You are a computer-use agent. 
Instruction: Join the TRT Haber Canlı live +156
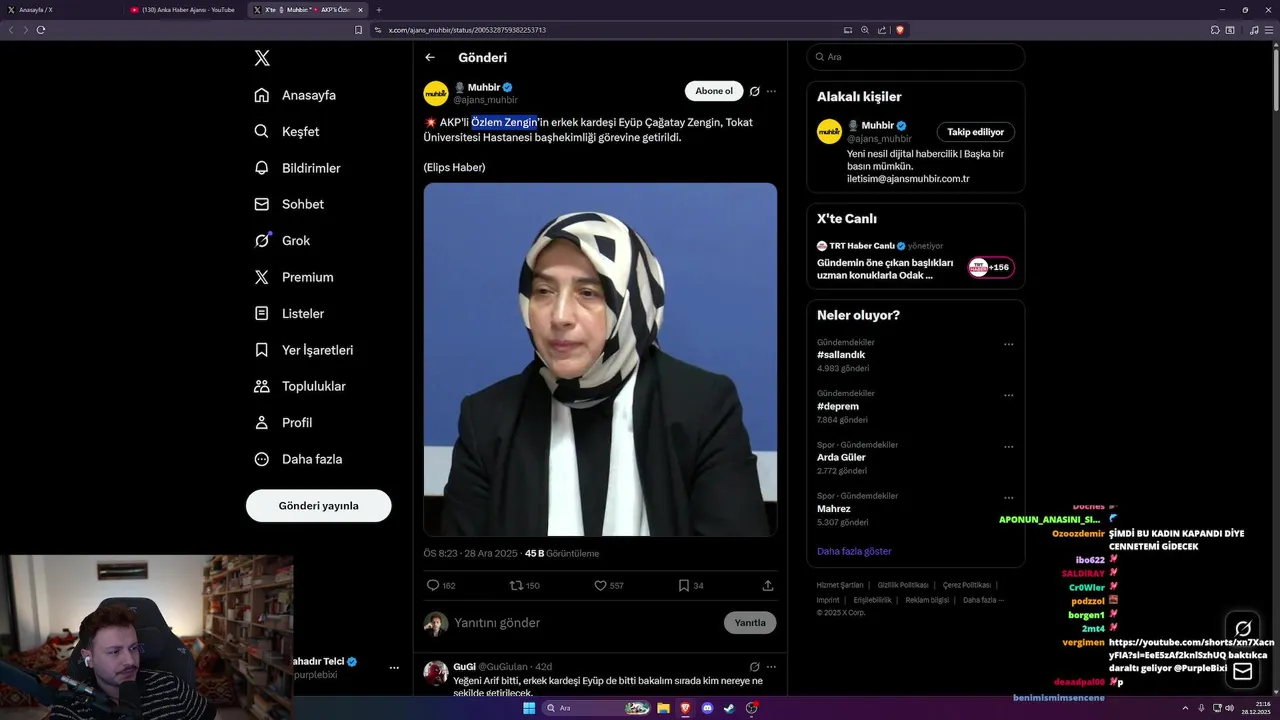[991, 267]
